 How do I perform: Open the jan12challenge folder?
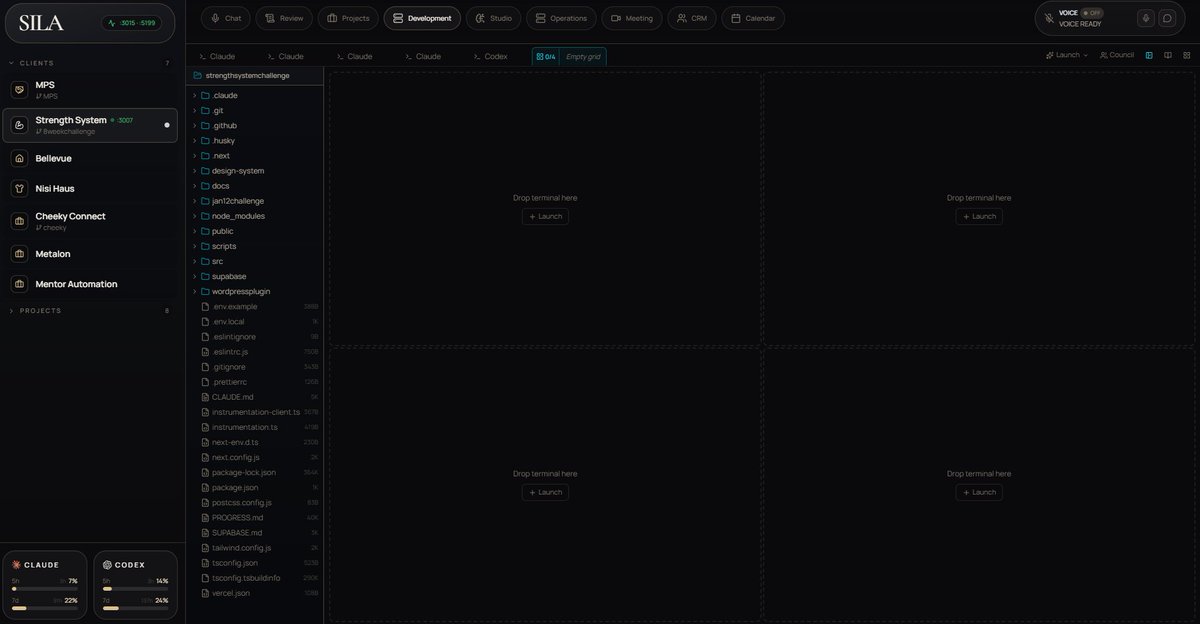click(x=256, y=201)
